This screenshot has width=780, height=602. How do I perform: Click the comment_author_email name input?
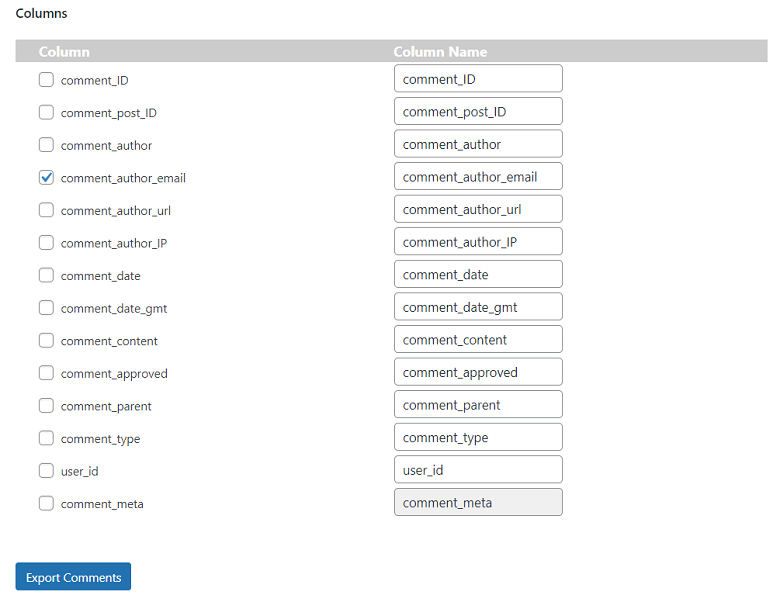point(478,177)
